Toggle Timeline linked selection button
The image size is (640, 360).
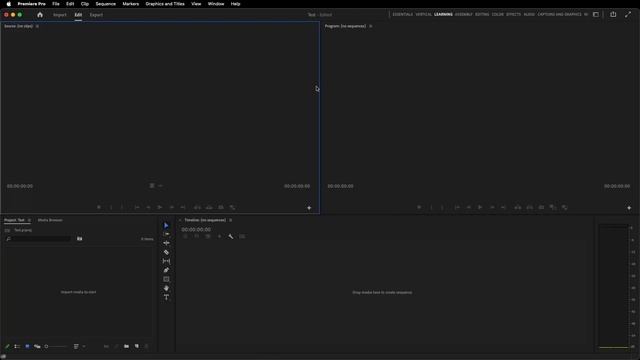pos(208,236)
